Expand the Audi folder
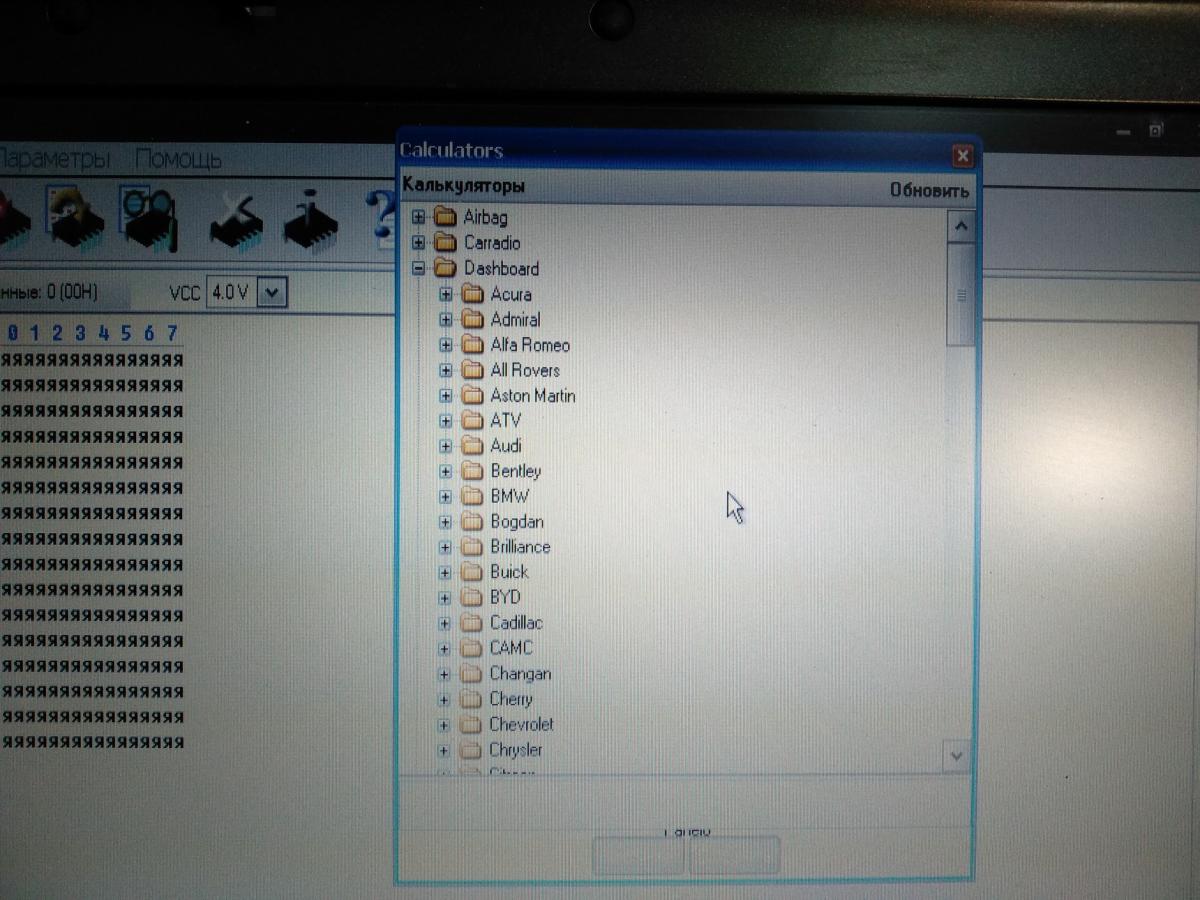The height and width of the screenshot is (900, 1200). (446, 446)
